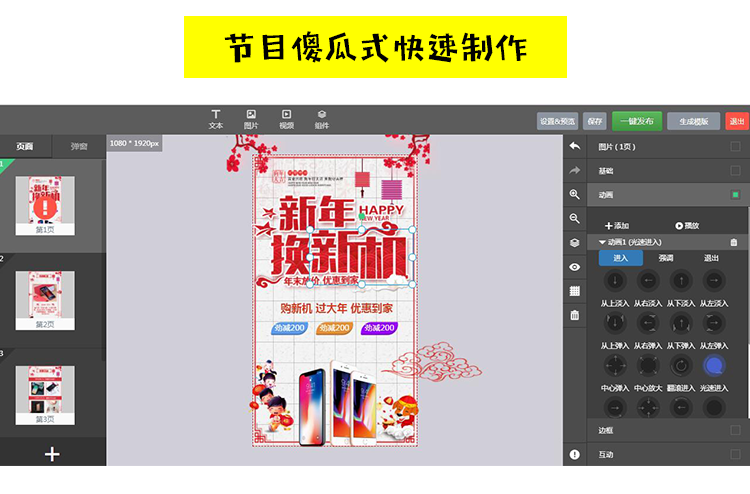750x494 pixels.
Task: Enable the 边框 section checkbox
Action: [735, 430]
